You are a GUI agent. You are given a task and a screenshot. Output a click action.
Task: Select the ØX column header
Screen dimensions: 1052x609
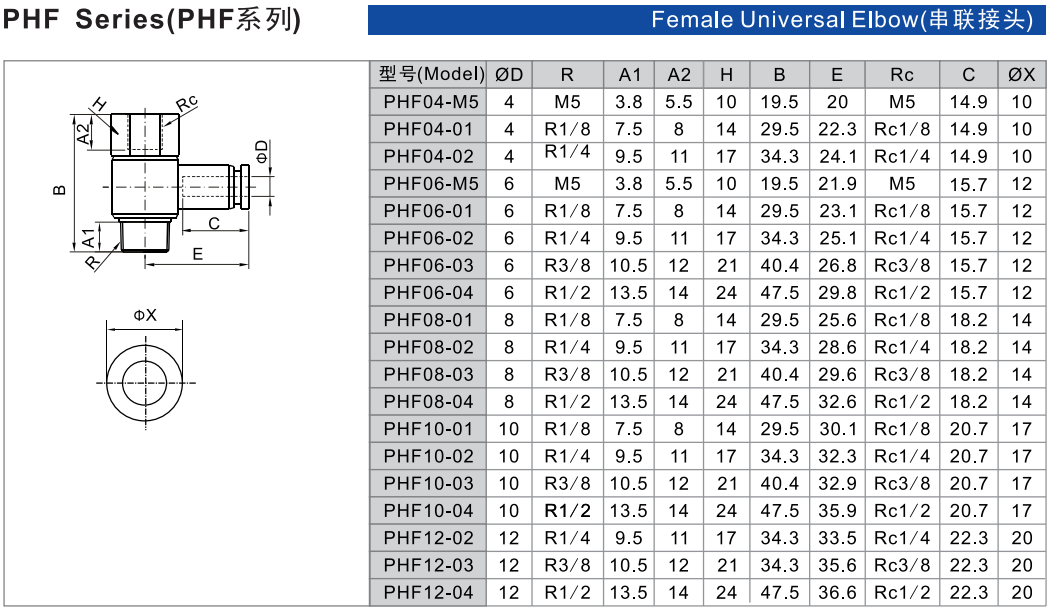click(x=1021, y=75)
